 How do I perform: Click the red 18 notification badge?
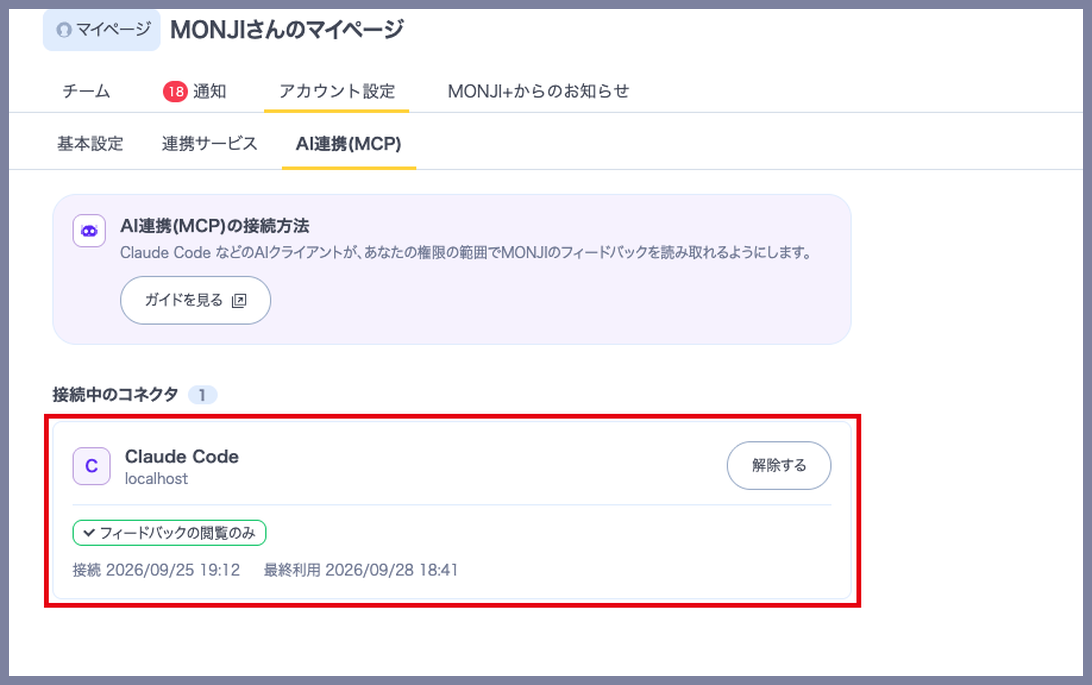[176, 91]
